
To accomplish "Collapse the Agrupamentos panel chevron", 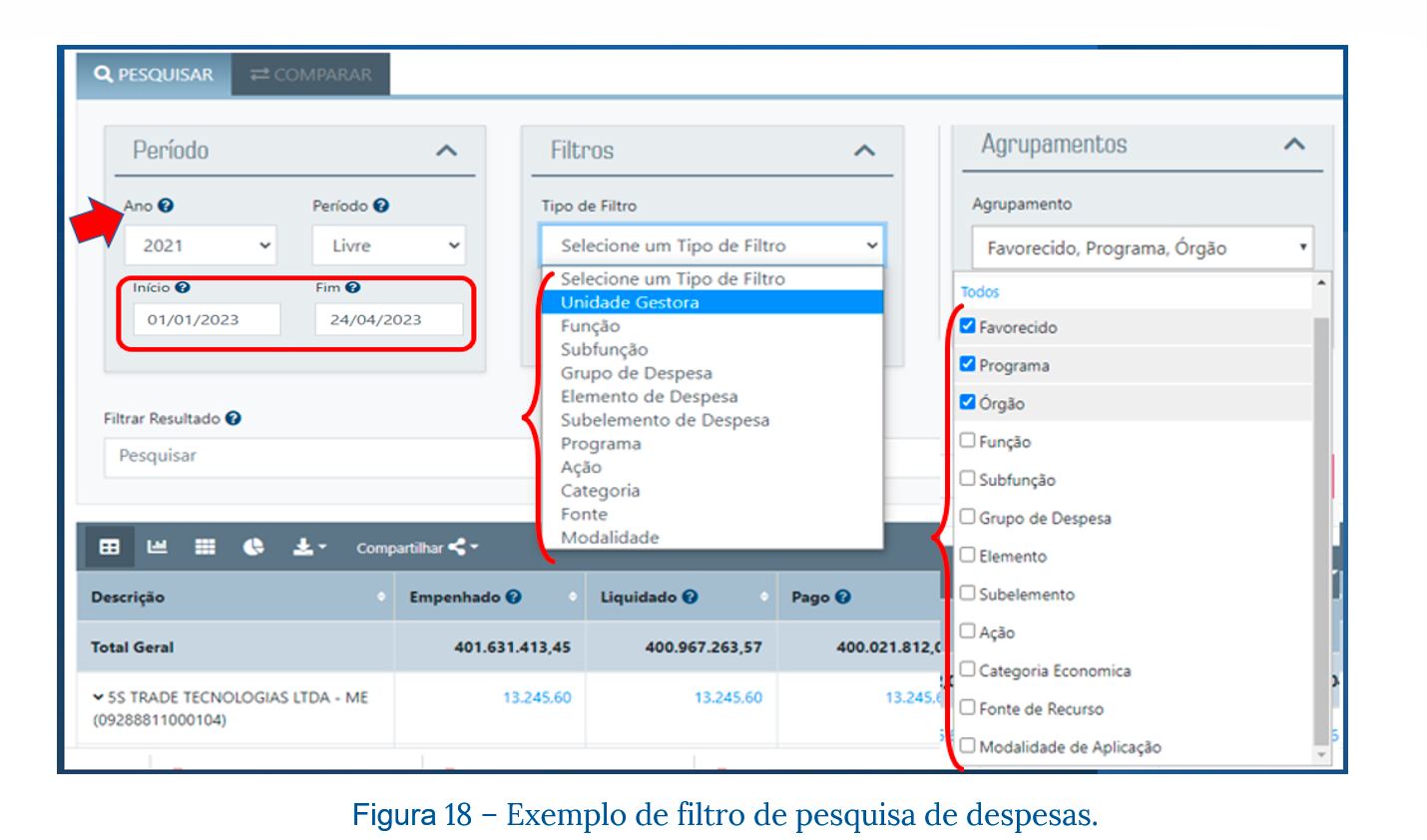I will [1294, 144].
